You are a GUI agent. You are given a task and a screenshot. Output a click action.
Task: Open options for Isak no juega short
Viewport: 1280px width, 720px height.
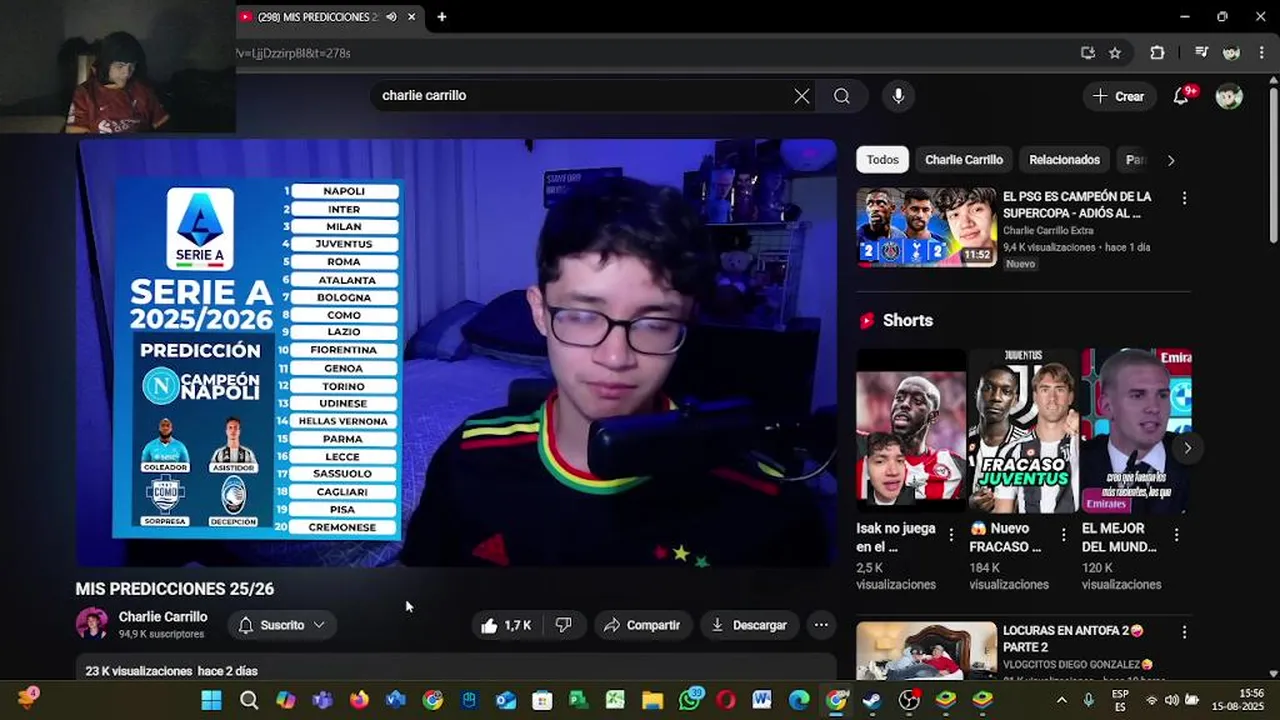click(951, 535)
